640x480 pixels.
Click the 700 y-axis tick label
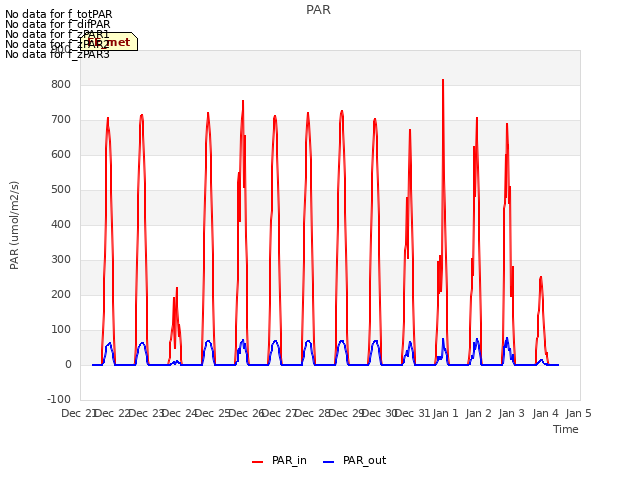tap(61, 120)
